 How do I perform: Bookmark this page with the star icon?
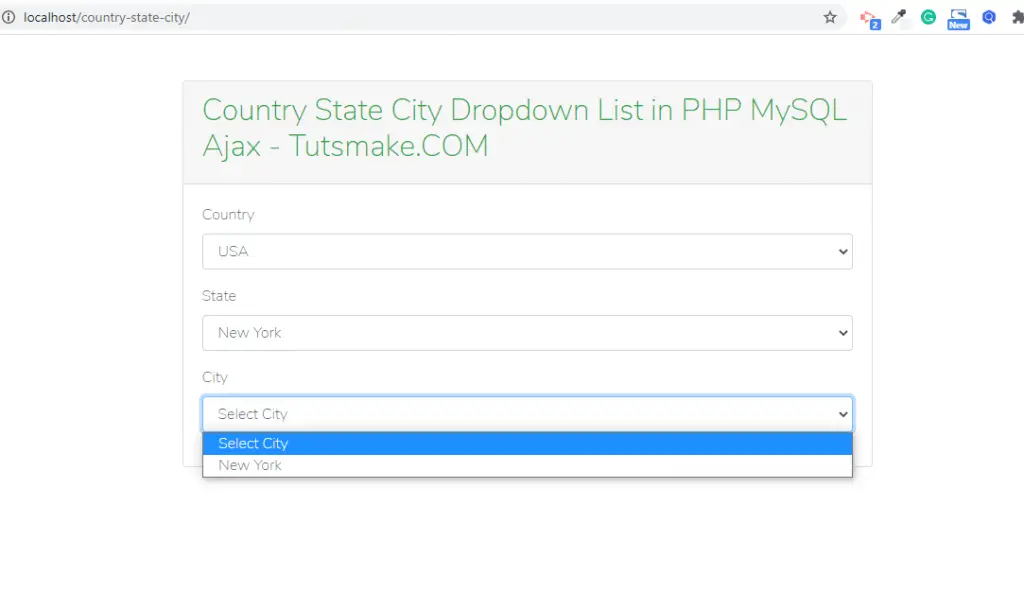(829, 18)
